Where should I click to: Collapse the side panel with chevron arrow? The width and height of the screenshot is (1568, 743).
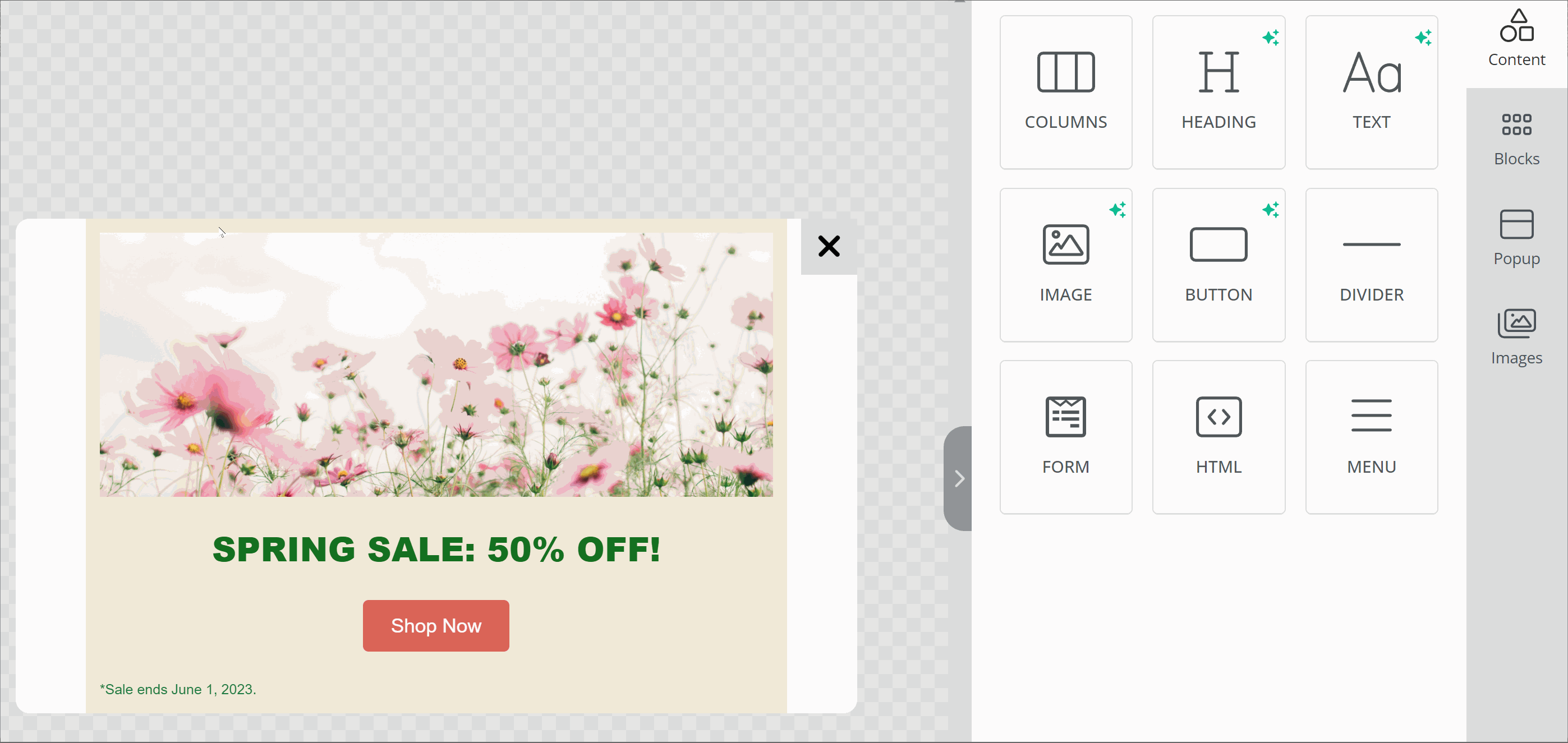point(959,478)
